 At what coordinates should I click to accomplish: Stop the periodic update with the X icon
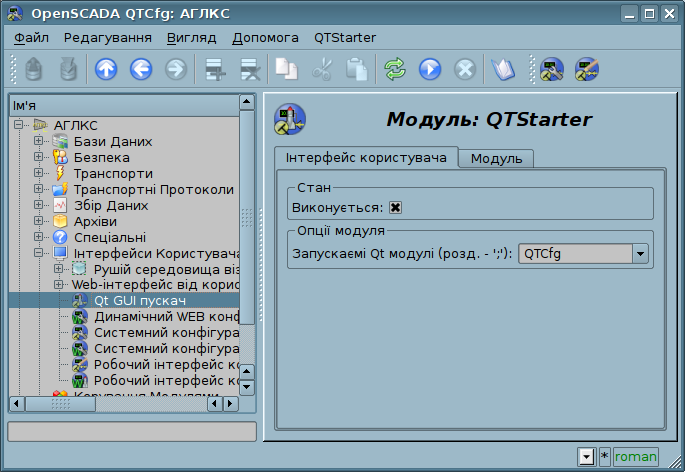[x=465, y=69]
